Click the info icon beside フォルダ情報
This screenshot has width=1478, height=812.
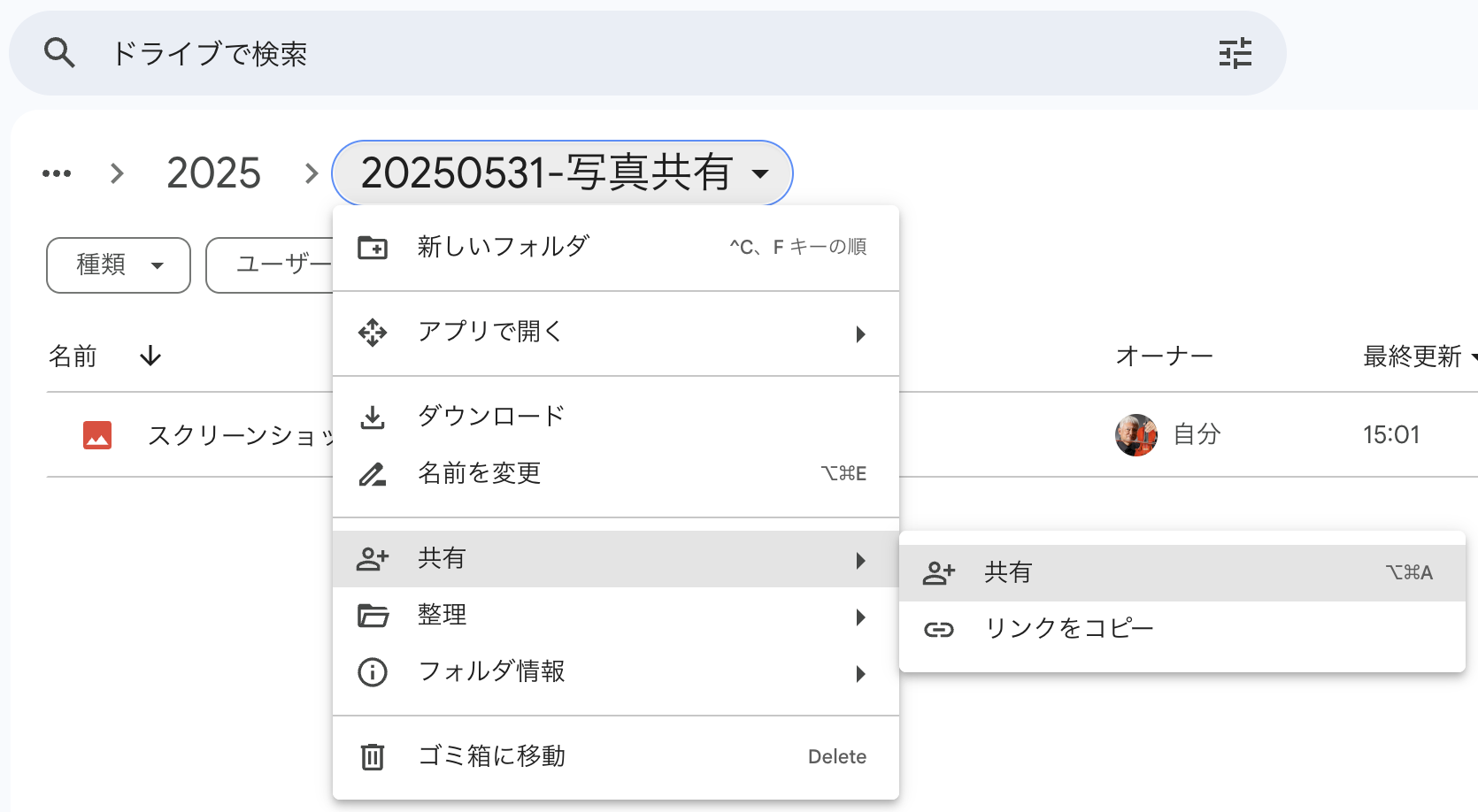pyautogui.click(x=373, y=672)
